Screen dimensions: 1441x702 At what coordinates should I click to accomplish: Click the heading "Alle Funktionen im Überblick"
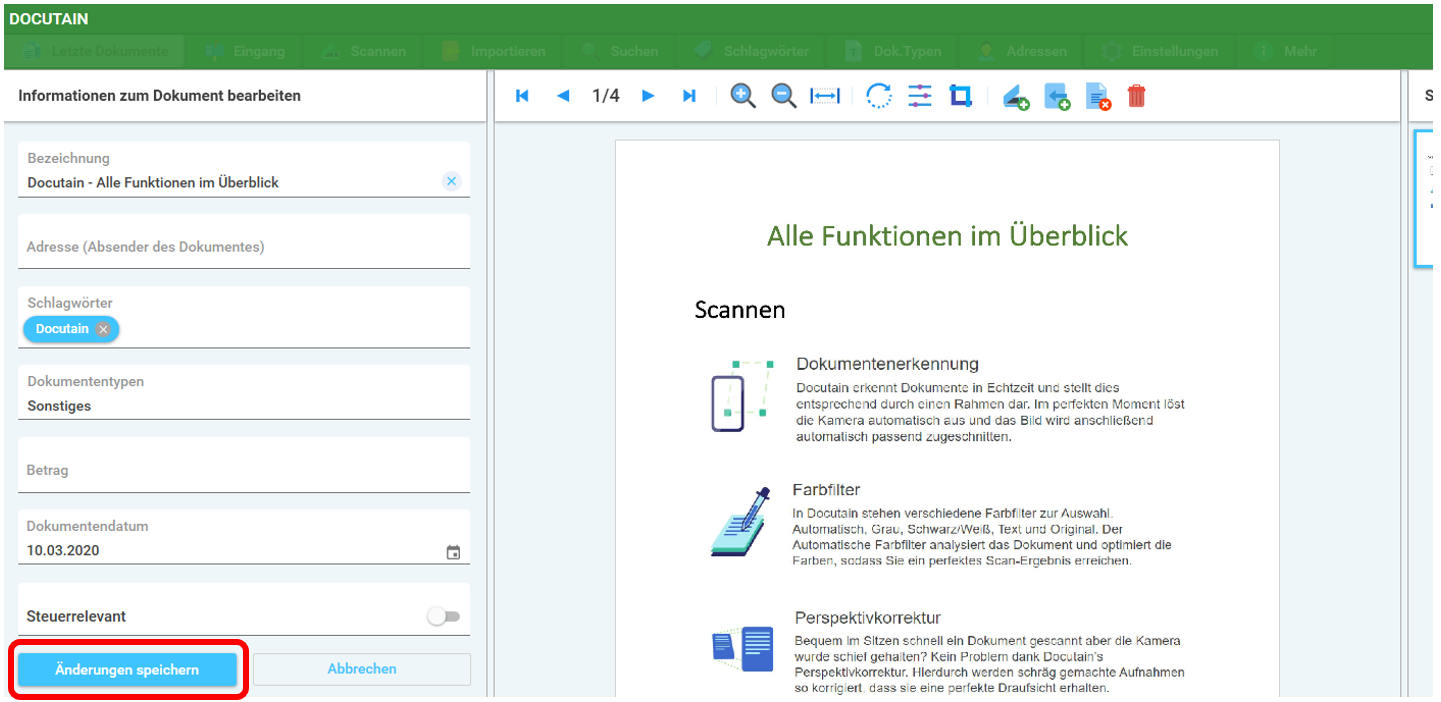[x=947, y=236]
